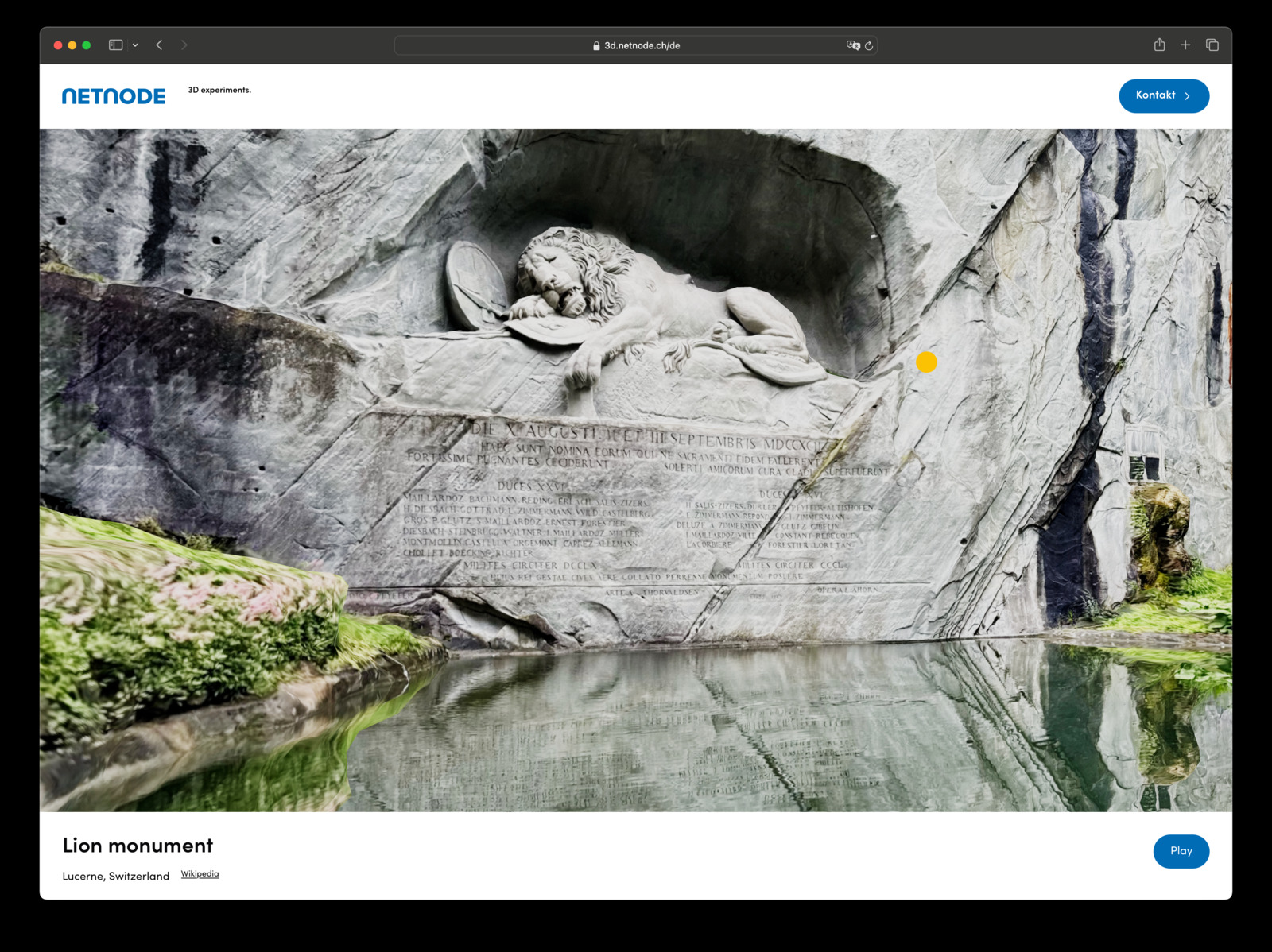Share the current page

coord(1159,45)
